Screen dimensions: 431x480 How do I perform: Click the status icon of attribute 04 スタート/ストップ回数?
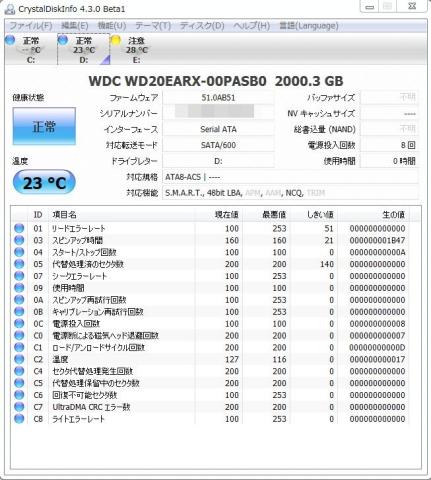pyautogui.click(x=19, y=252)
